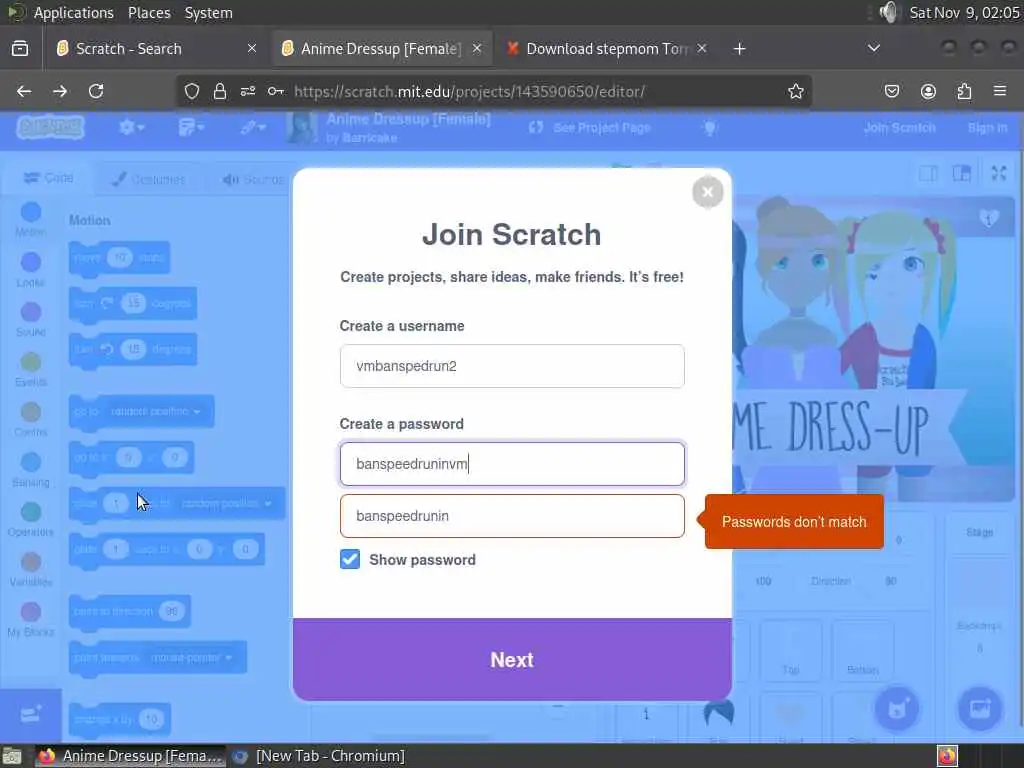This screenshot has height=768, width=1024.
Task: Click show desktop taskbar icon
Action: tap(12, 756)
